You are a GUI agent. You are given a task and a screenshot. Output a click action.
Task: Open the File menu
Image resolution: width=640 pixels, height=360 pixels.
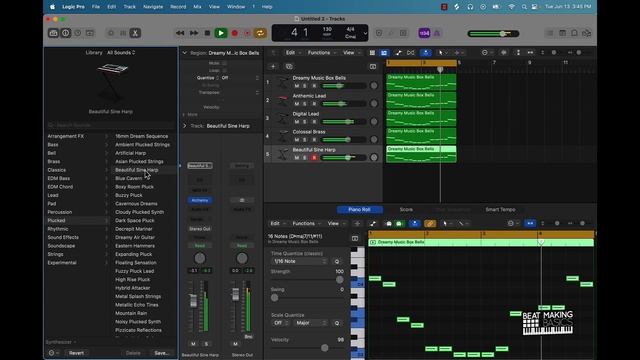click(96, 7)
